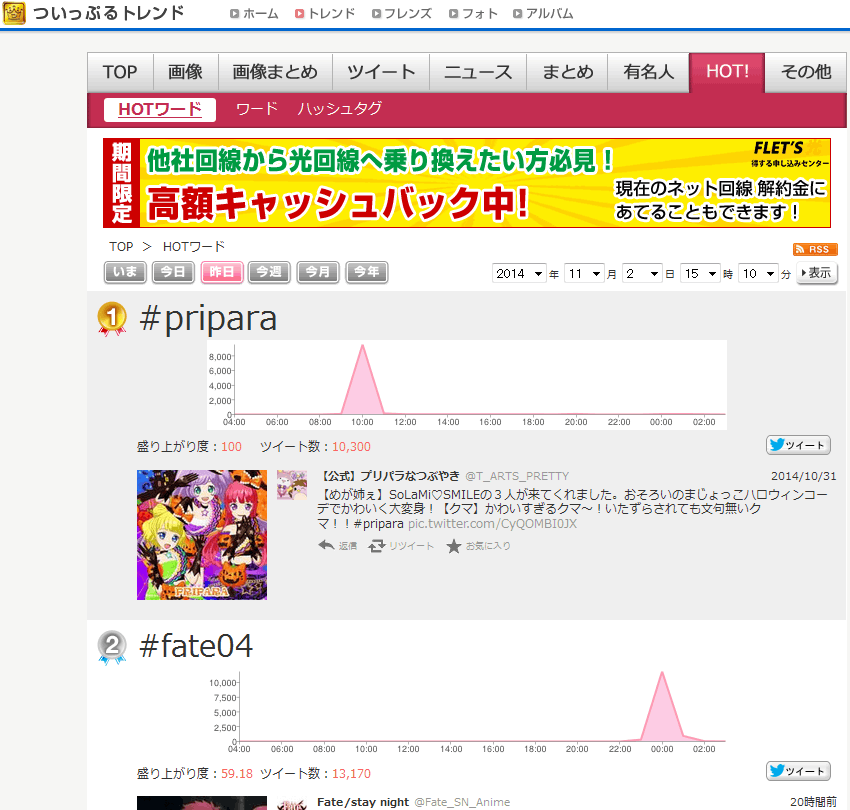Open the hour dropdown showing 15
The height and width of the screenshot is (810, 850).
[699, 272]
